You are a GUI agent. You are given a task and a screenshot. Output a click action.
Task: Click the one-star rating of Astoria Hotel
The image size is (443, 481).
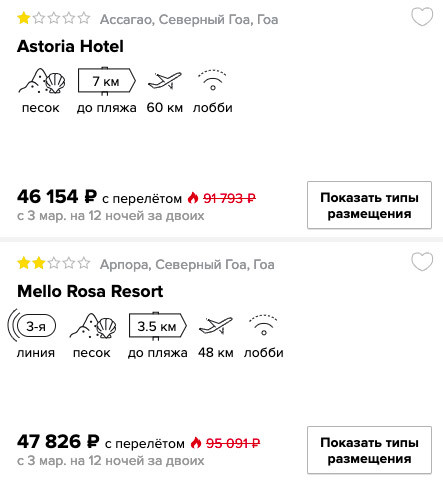(x=54, y=18)
